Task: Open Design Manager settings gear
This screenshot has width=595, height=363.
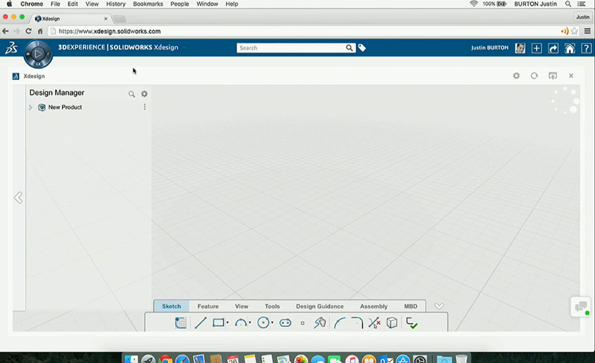Action: (x=144, y=94)
